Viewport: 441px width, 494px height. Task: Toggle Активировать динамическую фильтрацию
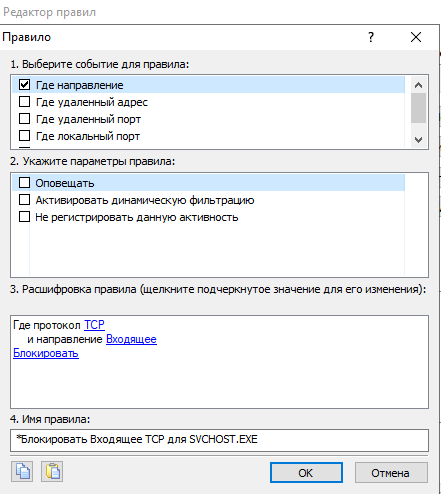tap(24, 200)
